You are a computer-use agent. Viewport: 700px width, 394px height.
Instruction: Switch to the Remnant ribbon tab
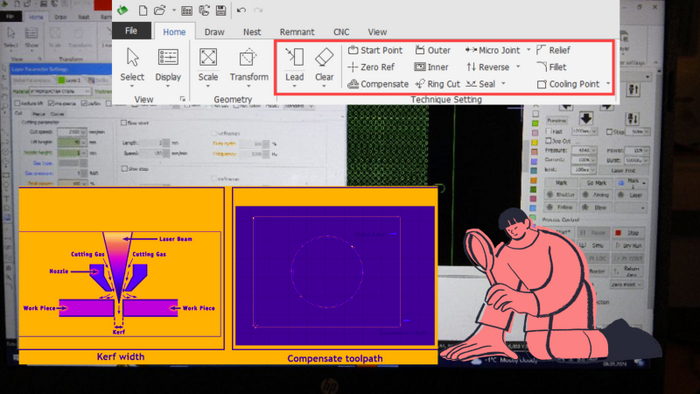coord(297,32)
